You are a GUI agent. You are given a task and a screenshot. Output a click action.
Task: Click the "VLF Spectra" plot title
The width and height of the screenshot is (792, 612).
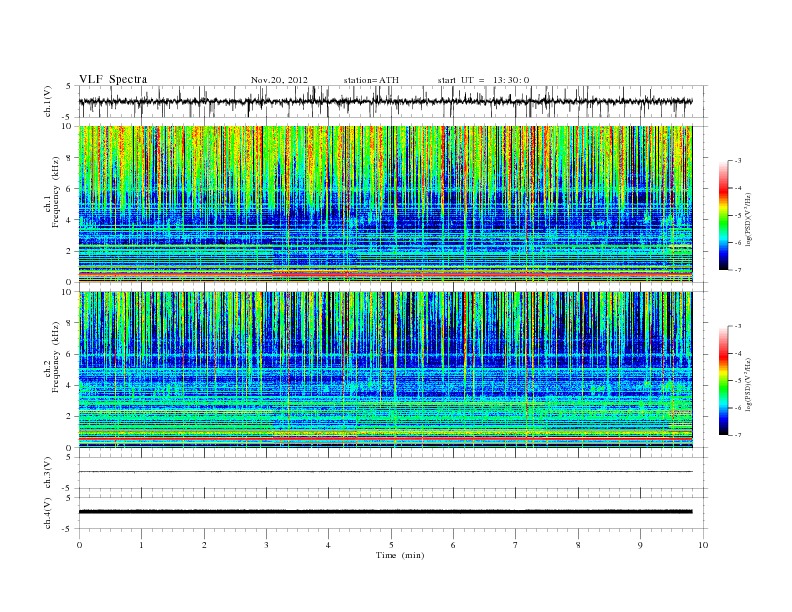tap(113, 79)
